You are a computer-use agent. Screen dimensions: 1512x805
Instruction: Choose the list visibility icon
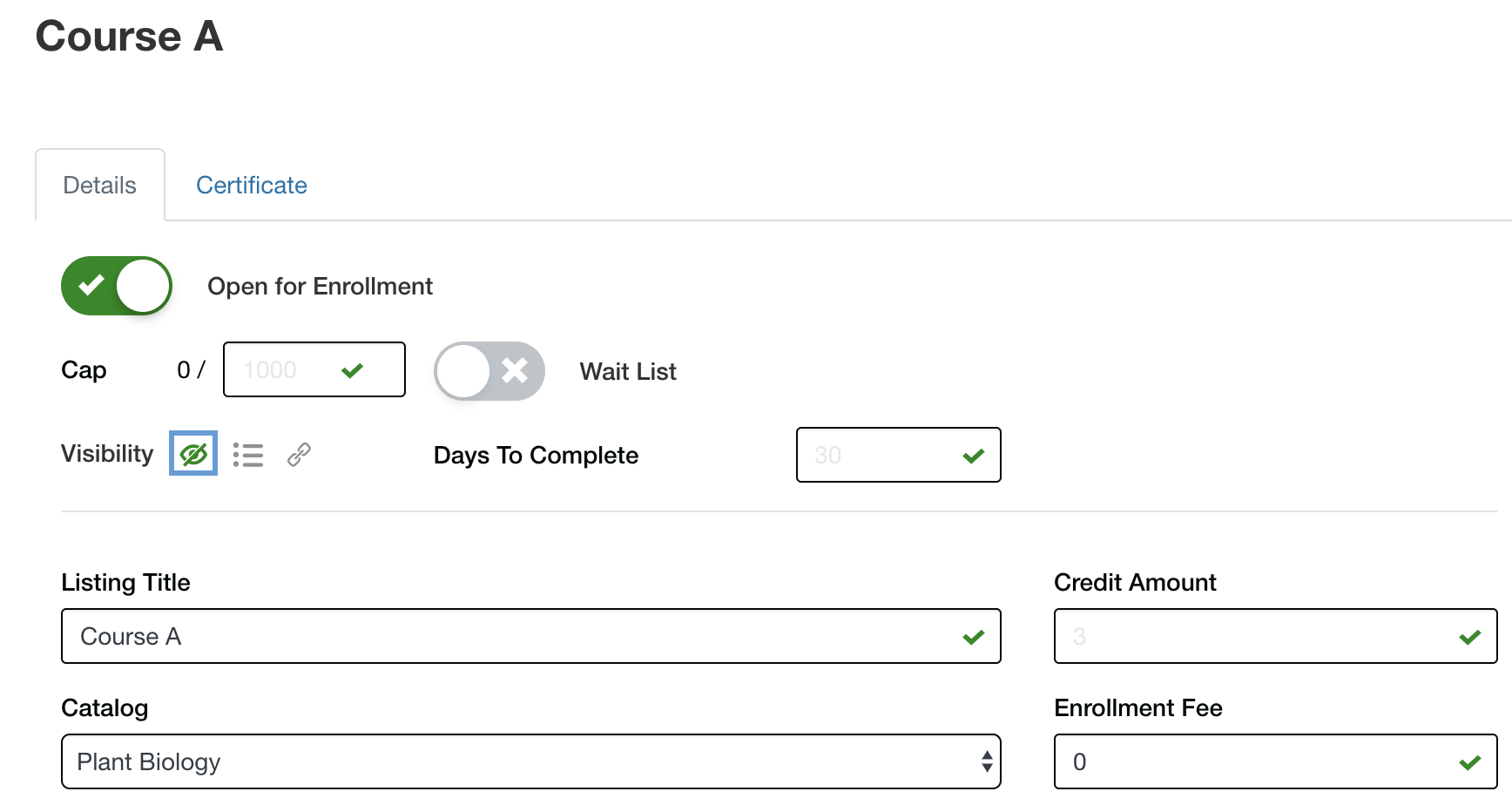(x=248, y=455)
